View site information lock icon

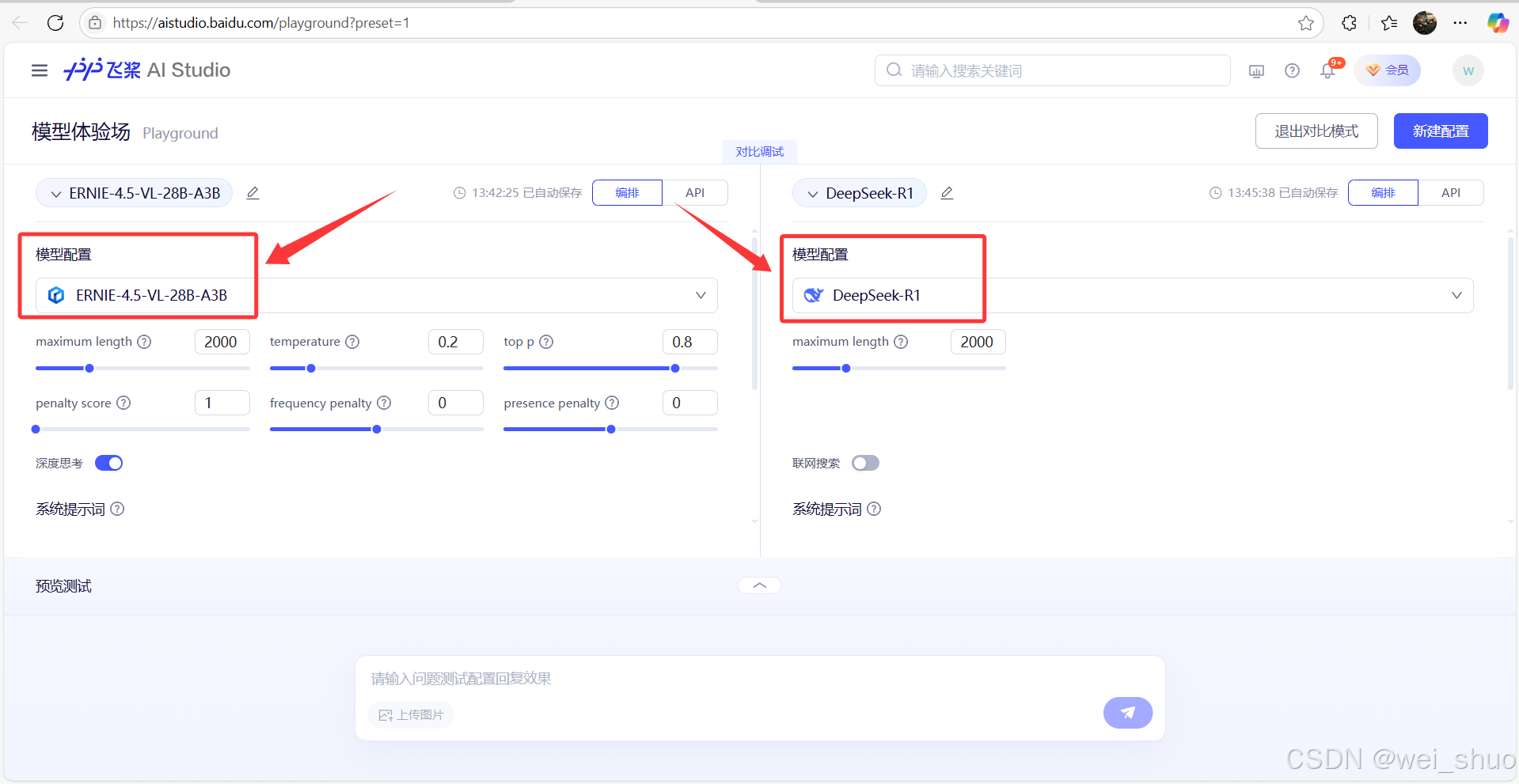click(95, 23)
